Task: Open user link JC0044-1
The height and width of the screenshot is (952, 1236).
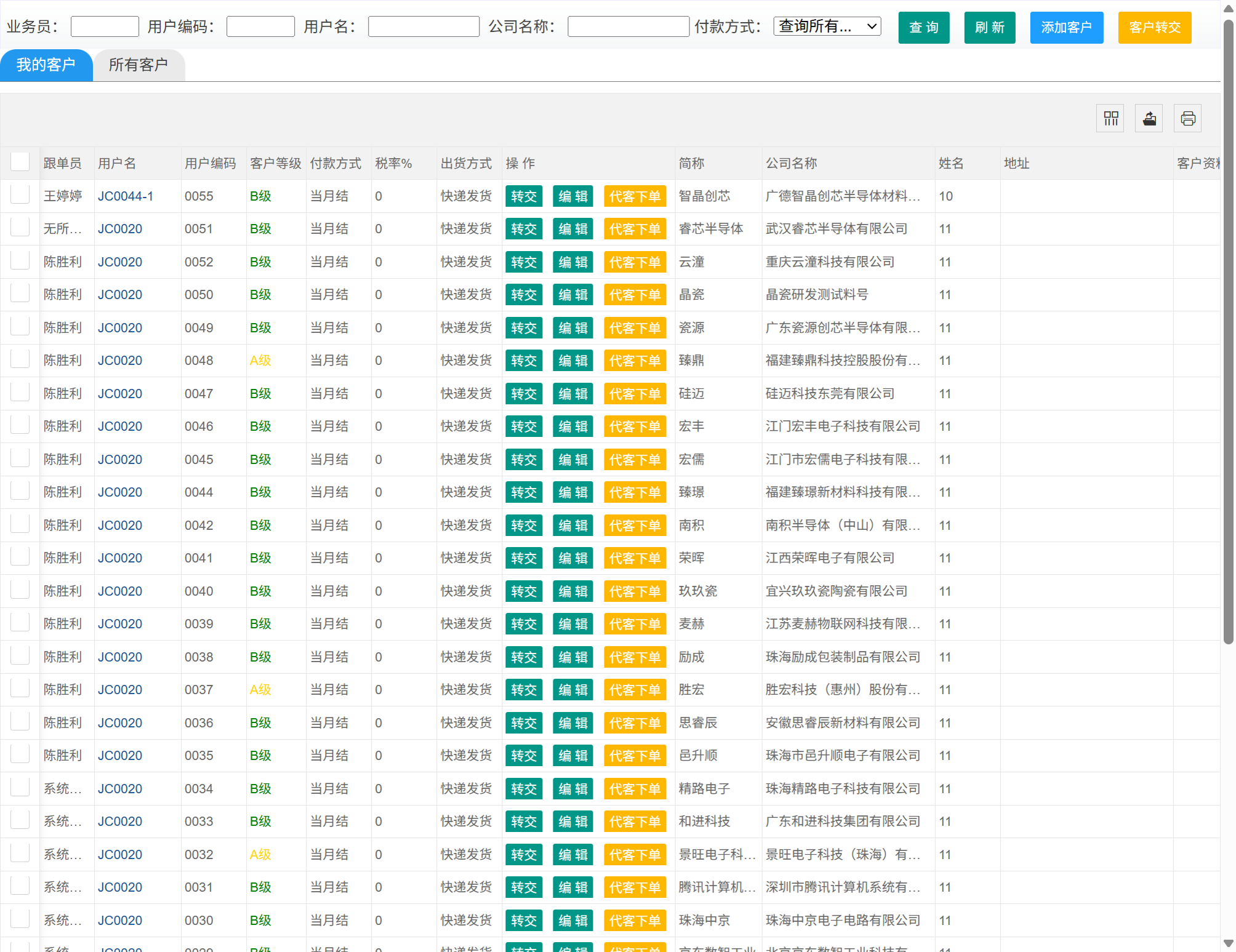Action: (126, 196)
